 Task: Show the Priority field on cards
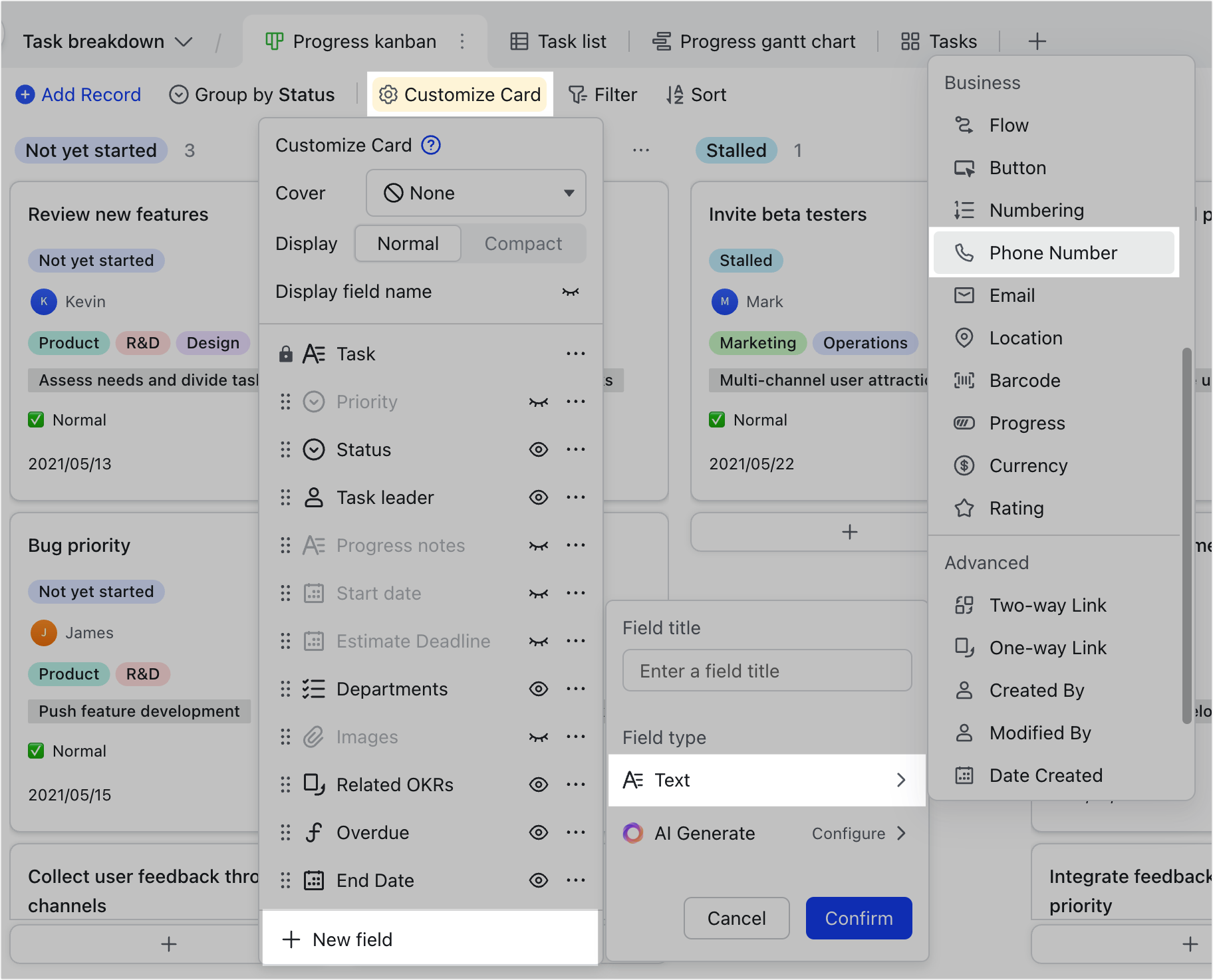tap(539, 402)
